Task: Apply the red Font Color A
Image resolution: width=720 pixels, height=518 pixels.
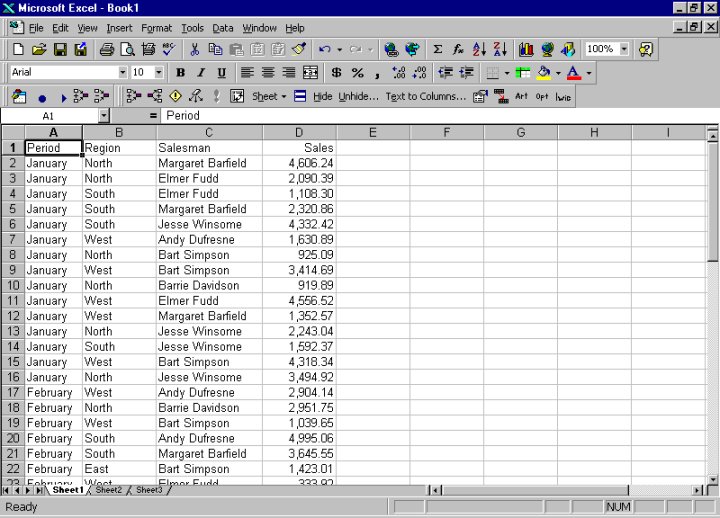Action: click(574, 73)
